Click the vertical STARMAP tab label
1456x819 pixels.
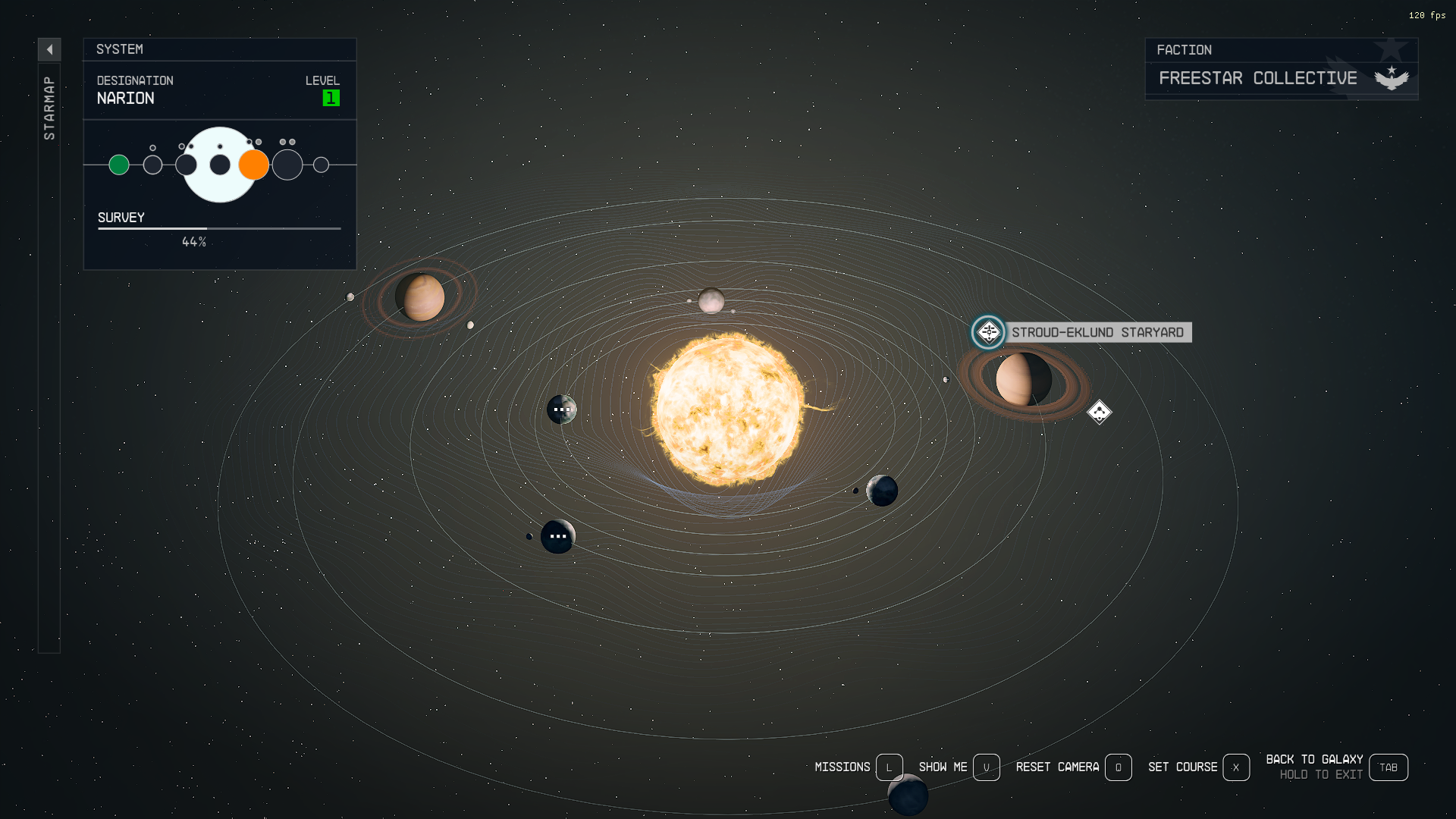[x=49, y=108]
